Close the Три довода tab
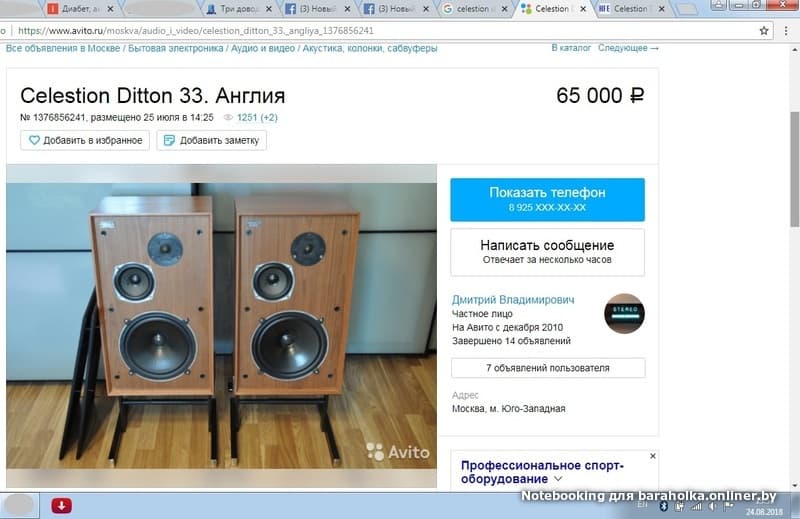This screenshot has height=519, width=800. pos(268,9)
